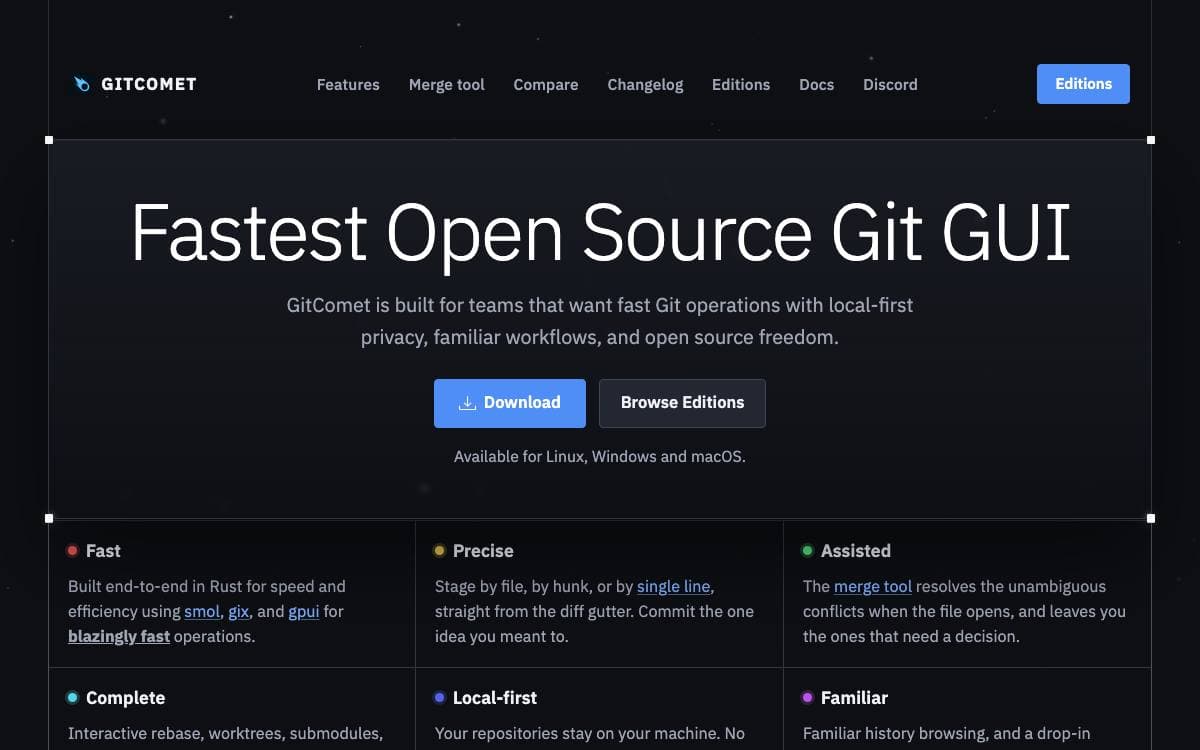Open the Docs nav link
Image resolution: width=1200 pixels, height=750 pixels.
[x=817, y=85]
